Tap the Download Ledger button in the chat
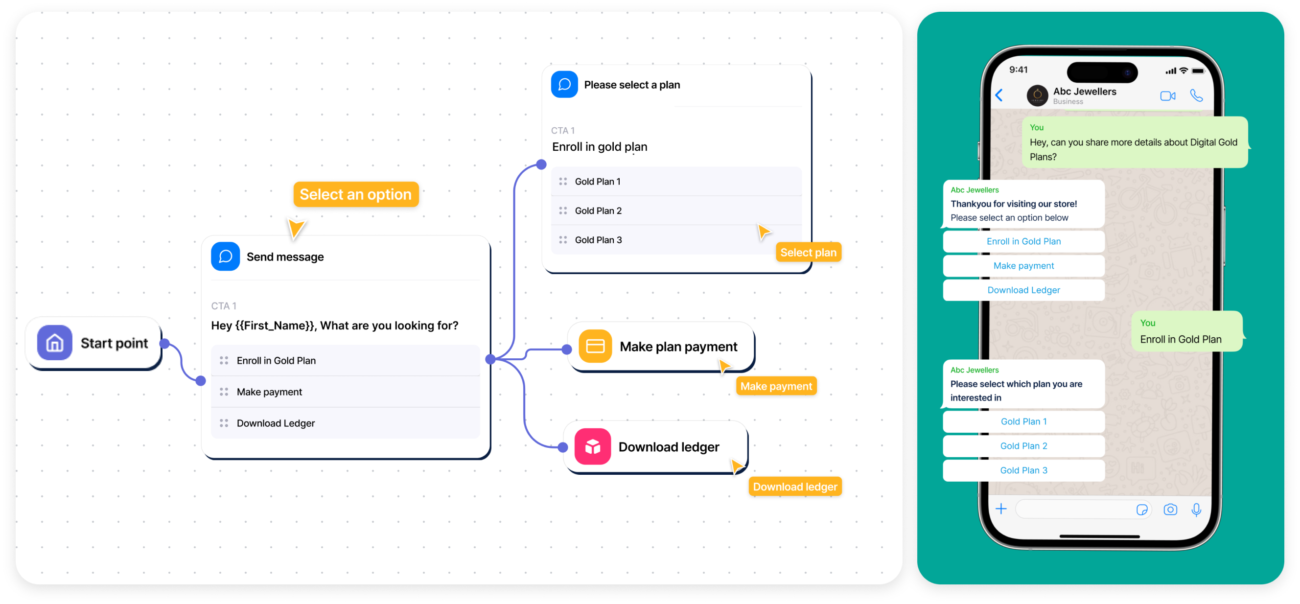 pyautogui.click(x=1023, y=290)
